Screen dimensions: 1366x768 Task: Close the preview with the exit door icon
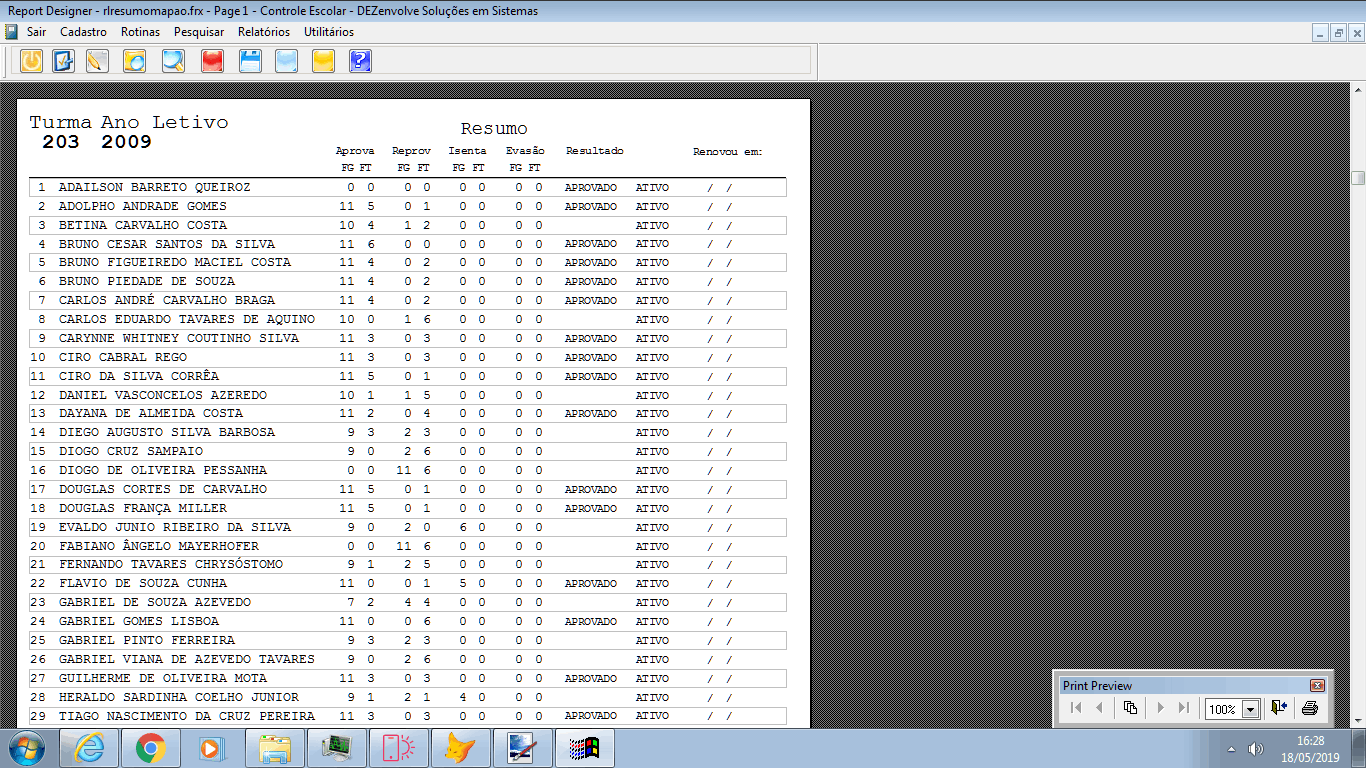pyautogui.click(x=1279, y=708)
